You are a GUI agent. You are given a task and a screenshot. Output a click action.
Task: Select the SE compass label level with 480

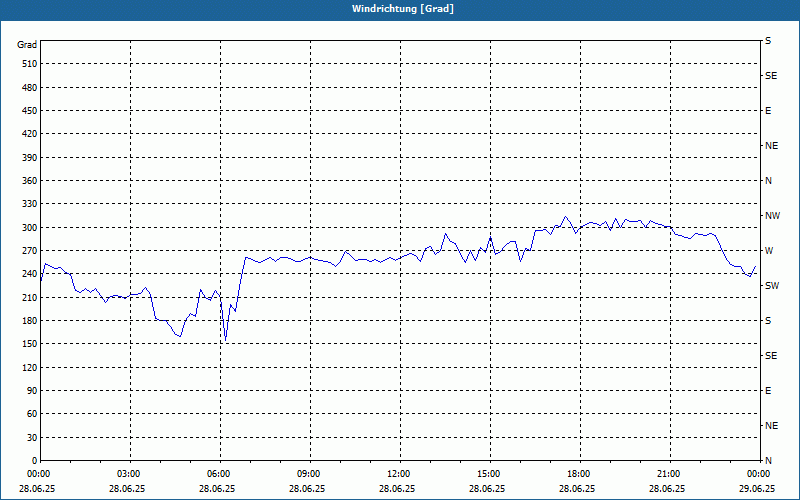tap(771, 76)
